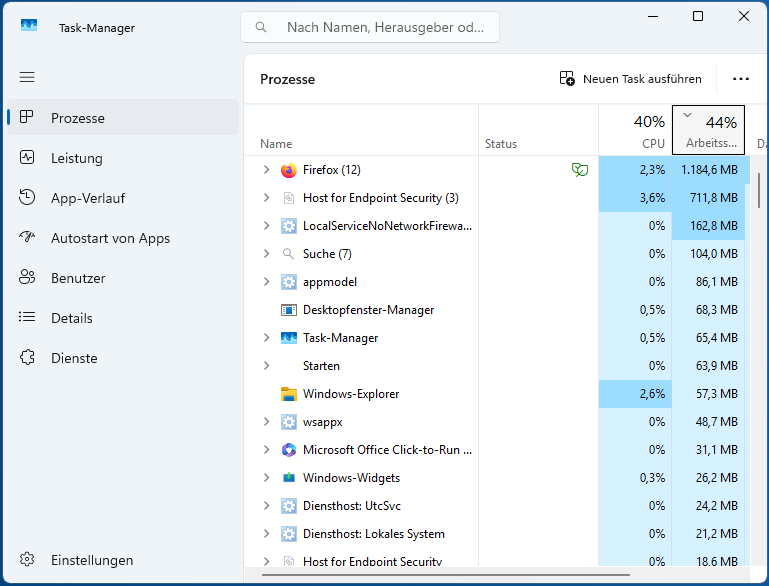Sort by the Name column header
The image size is (769, 586).
click(361, 130)
